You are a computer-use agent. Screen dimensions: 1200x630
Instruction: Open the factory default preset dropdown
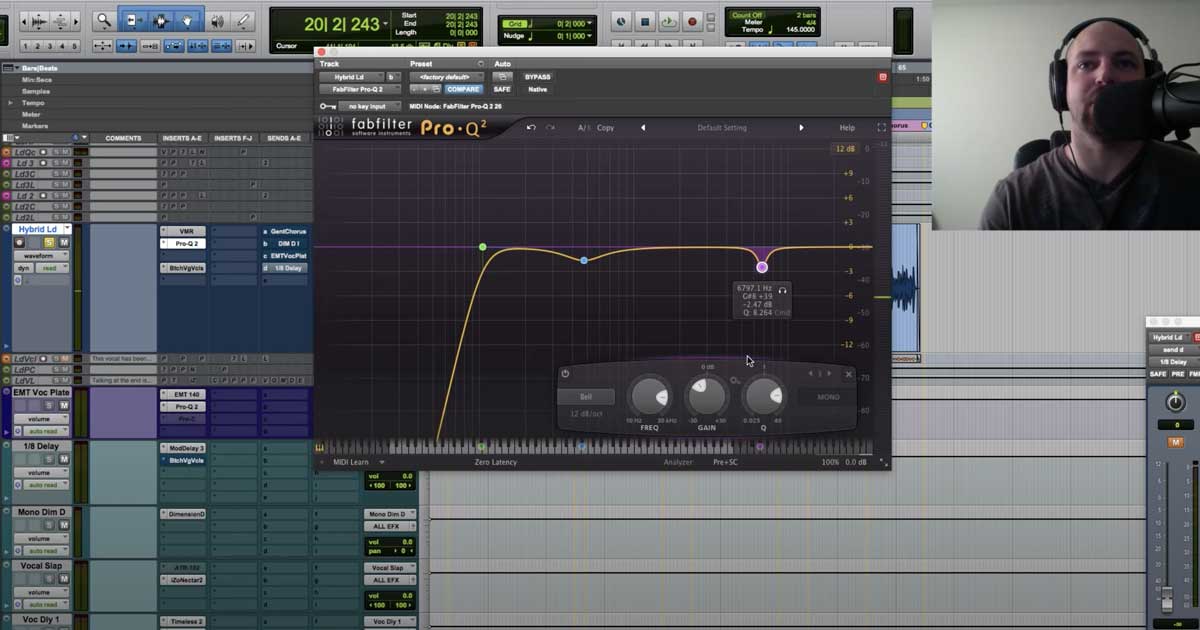444,77
